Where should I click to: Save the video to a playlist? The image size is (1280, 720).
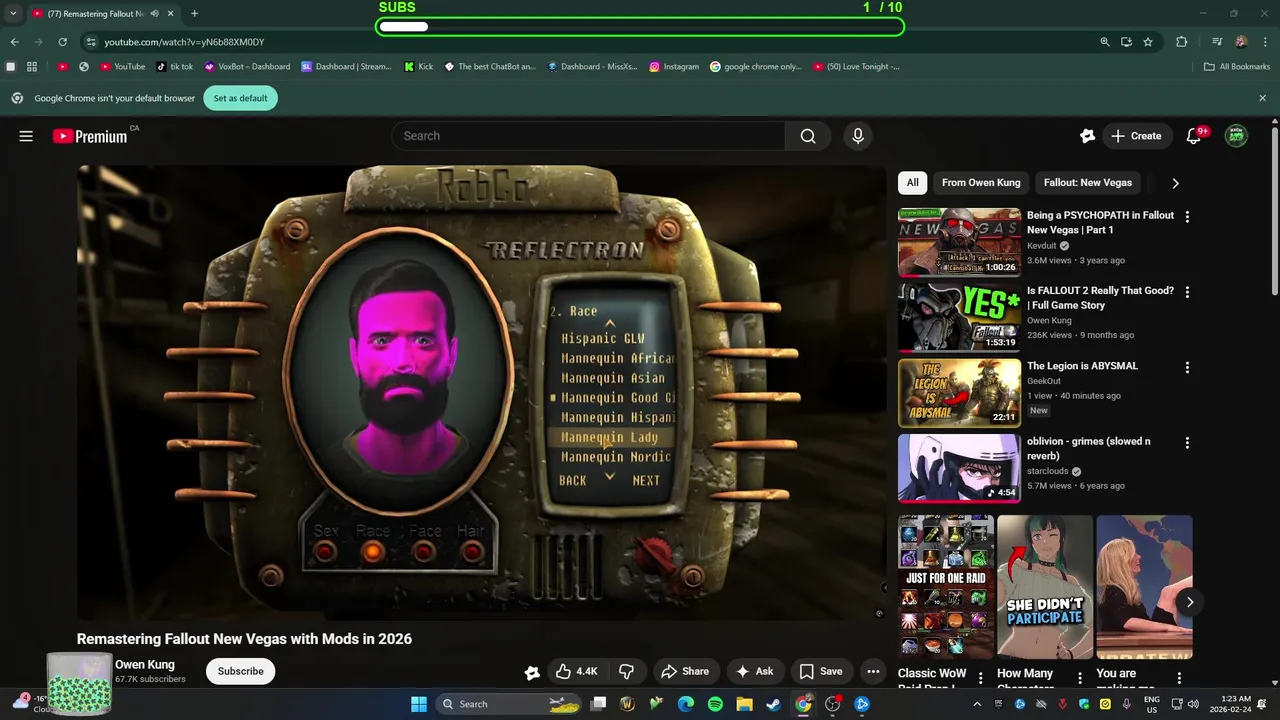tap(821, 671)
